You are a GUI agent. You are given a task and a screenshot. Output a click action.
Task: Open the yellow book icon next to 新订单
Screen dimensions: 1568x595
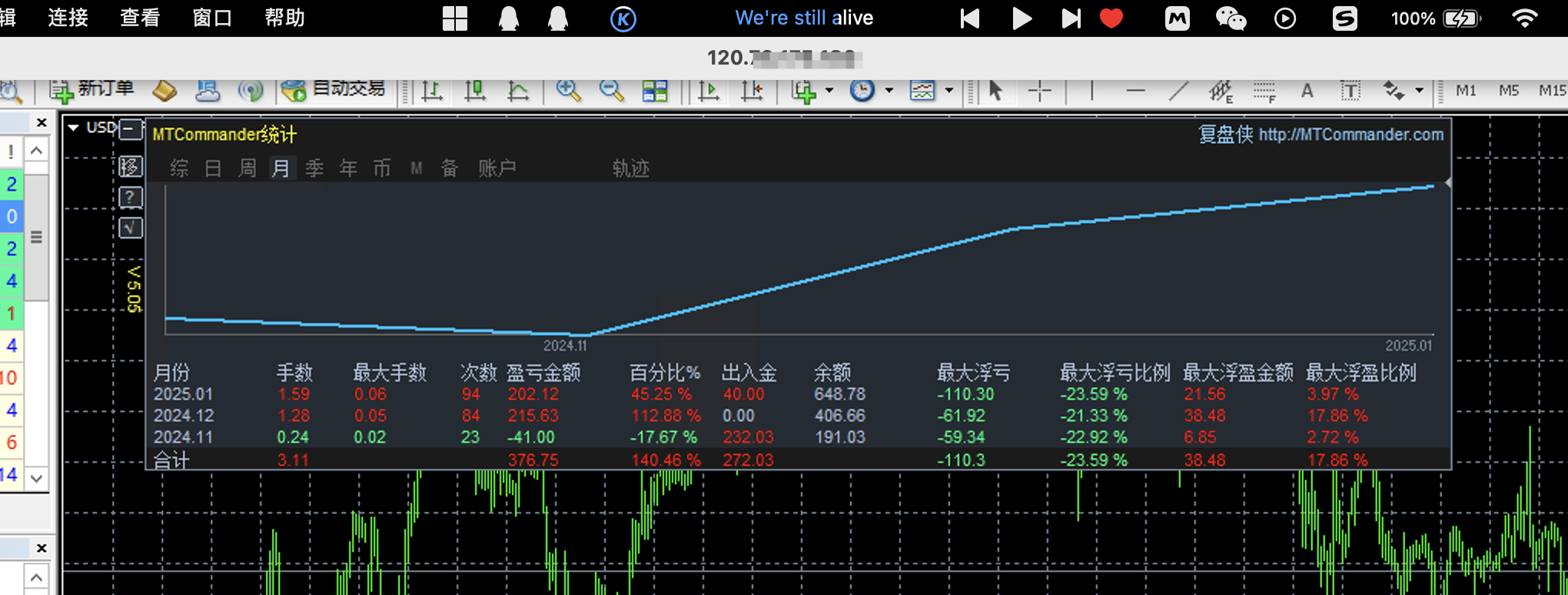pos(164,91)
